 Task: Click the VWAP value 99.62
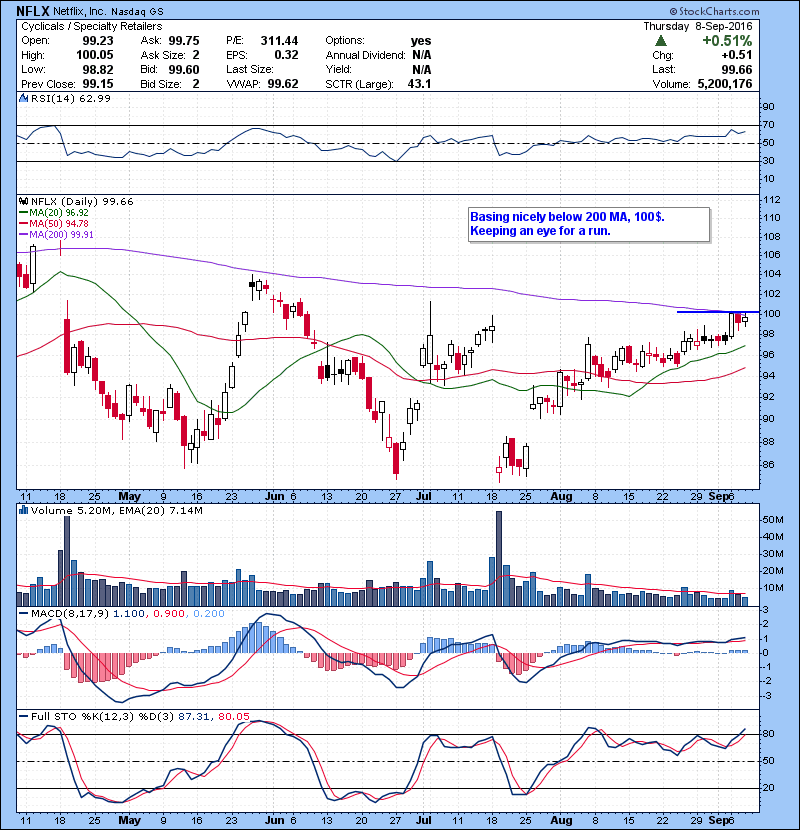tap(283, 84)
